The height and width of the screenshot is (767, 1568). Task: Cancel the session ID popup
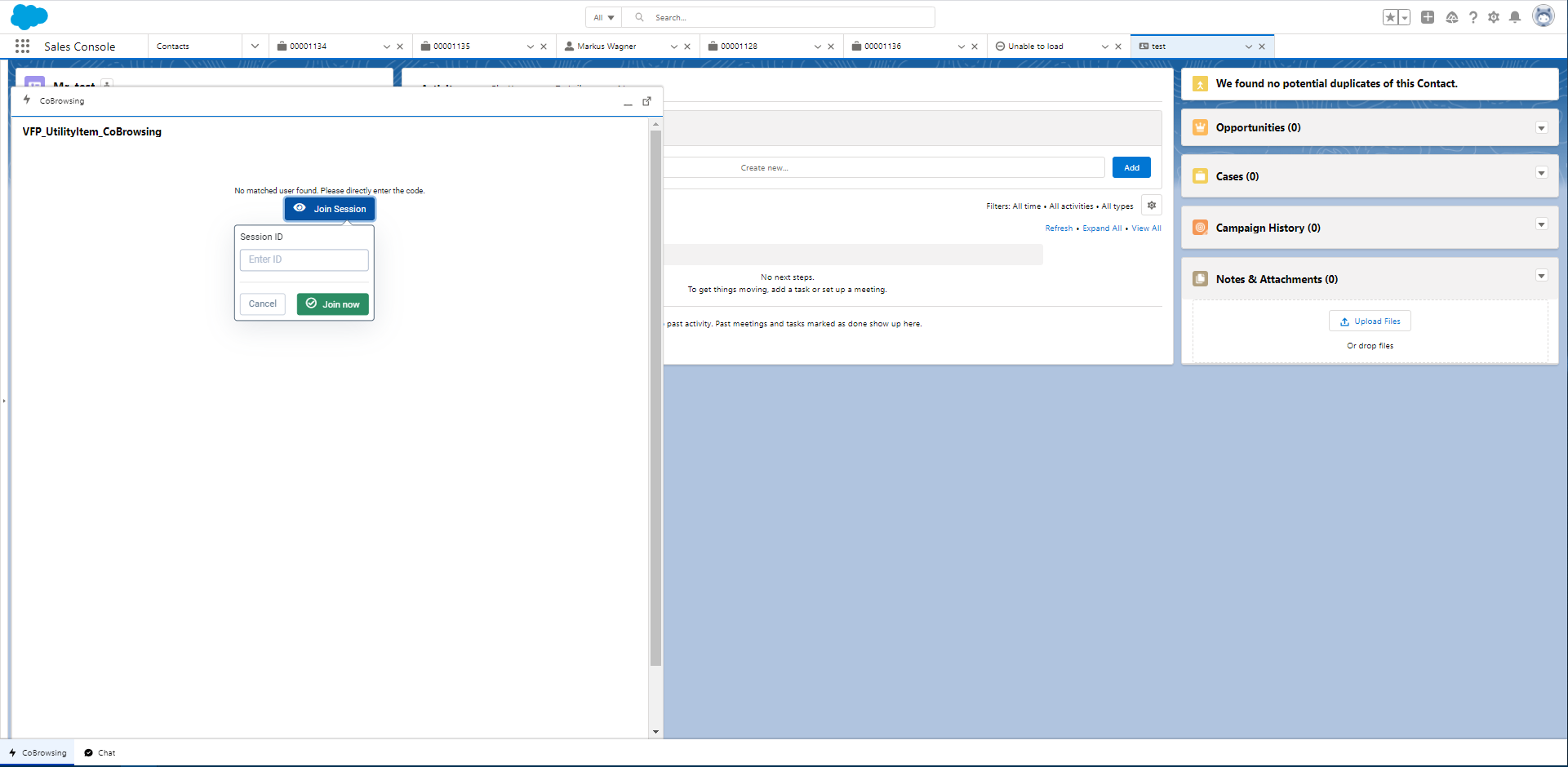tap(263, 304)
